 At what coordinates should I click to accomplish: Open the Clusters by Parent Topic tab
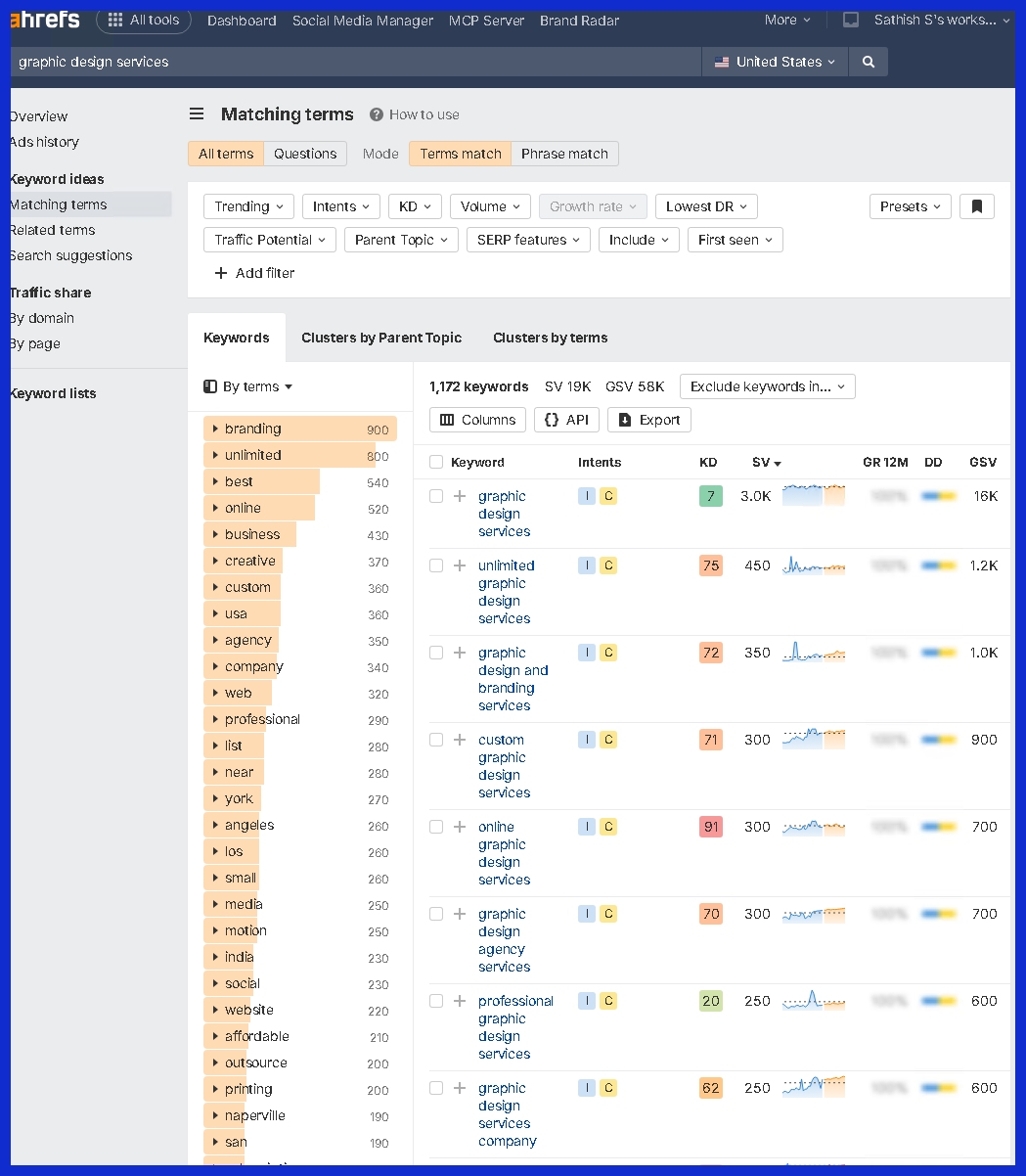pyautogui.click(x=381, y=337)
